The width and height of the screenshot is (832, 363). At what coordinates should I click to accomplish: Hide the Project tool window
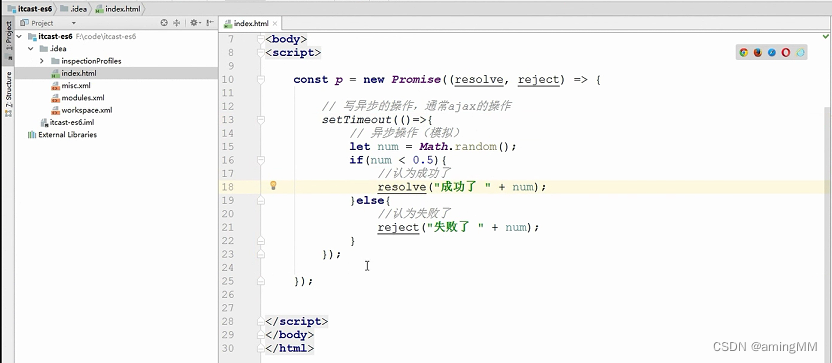[x=210, y=23]
